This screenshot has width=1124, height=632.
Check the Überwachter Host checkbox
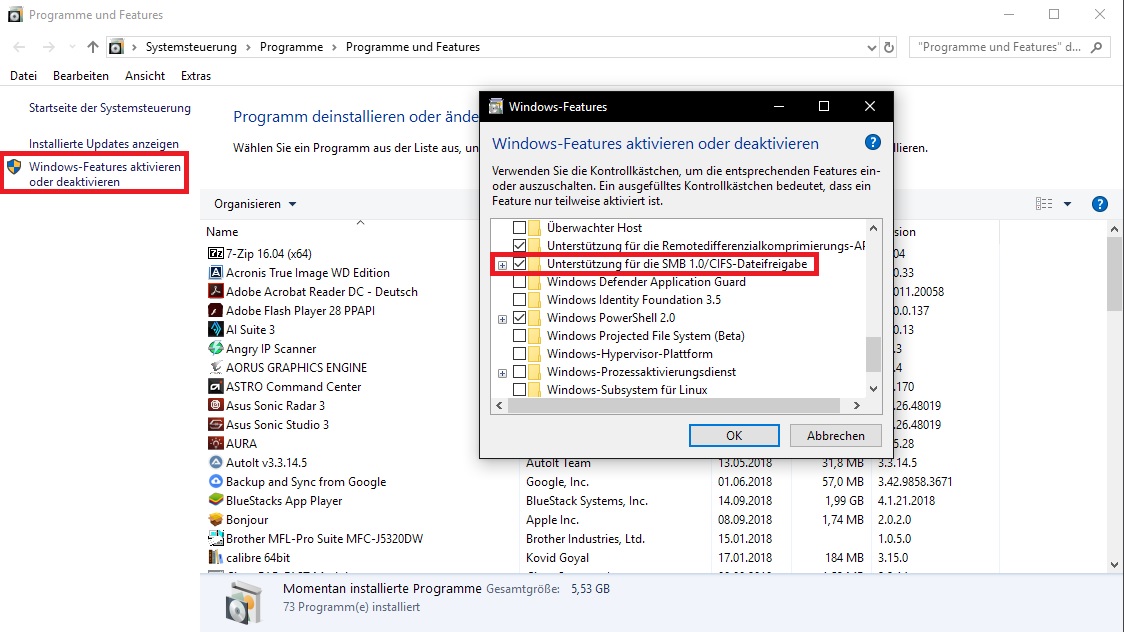[x=520, y=228]
